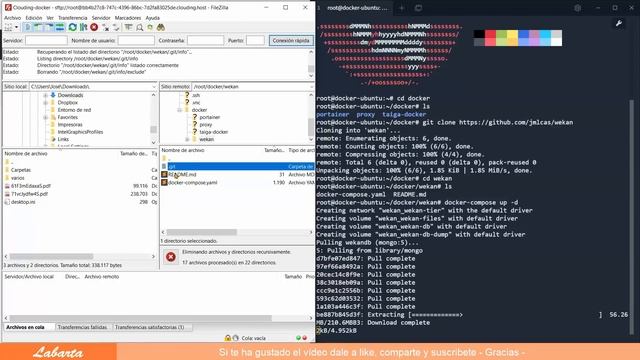This screenshot has width=640, height=360.
Task: Search files with the binoculars icon
Action: [x=161, y=27]
